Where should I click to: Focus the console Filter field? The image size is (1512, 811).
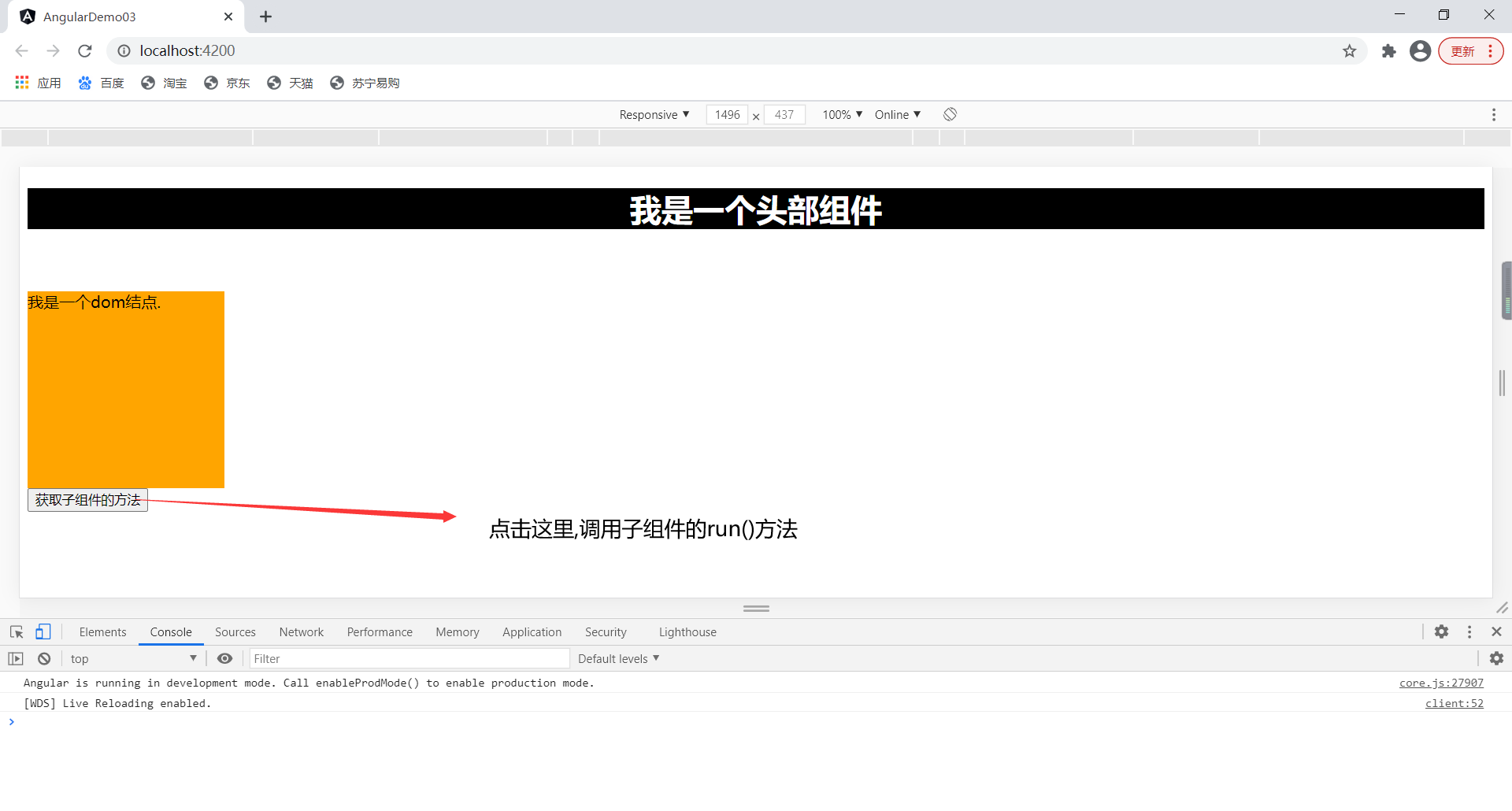coord(409,659)
